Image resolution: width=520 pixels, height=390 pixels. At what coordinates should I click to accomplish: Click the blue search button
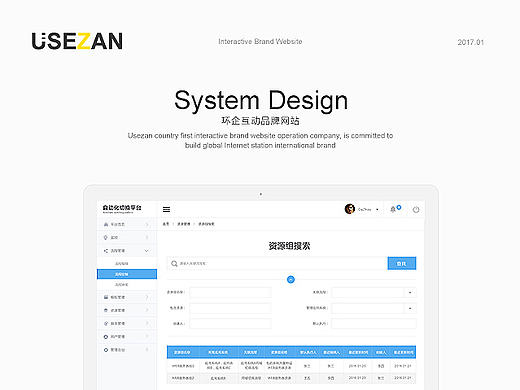[x=402, y=263]
